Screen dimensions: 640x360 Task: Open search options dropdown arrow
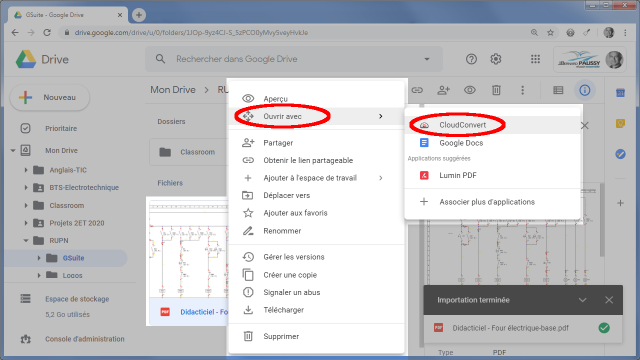(427, 59)
